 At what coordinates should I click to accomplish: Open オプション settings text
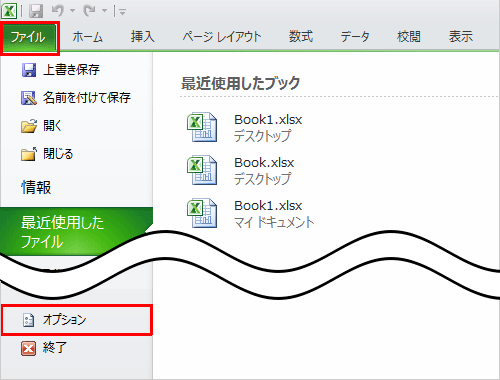(x=64, y=320)
